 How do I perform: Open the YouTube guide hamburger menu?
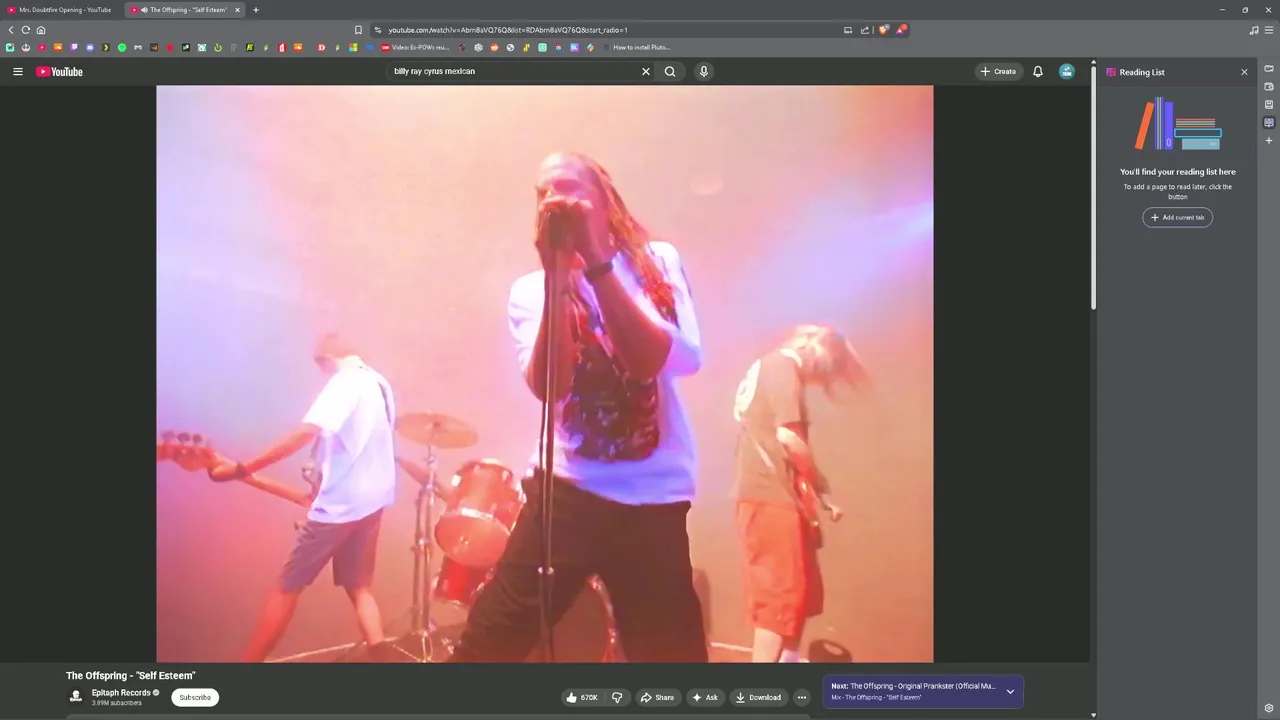tap(17, 72)
